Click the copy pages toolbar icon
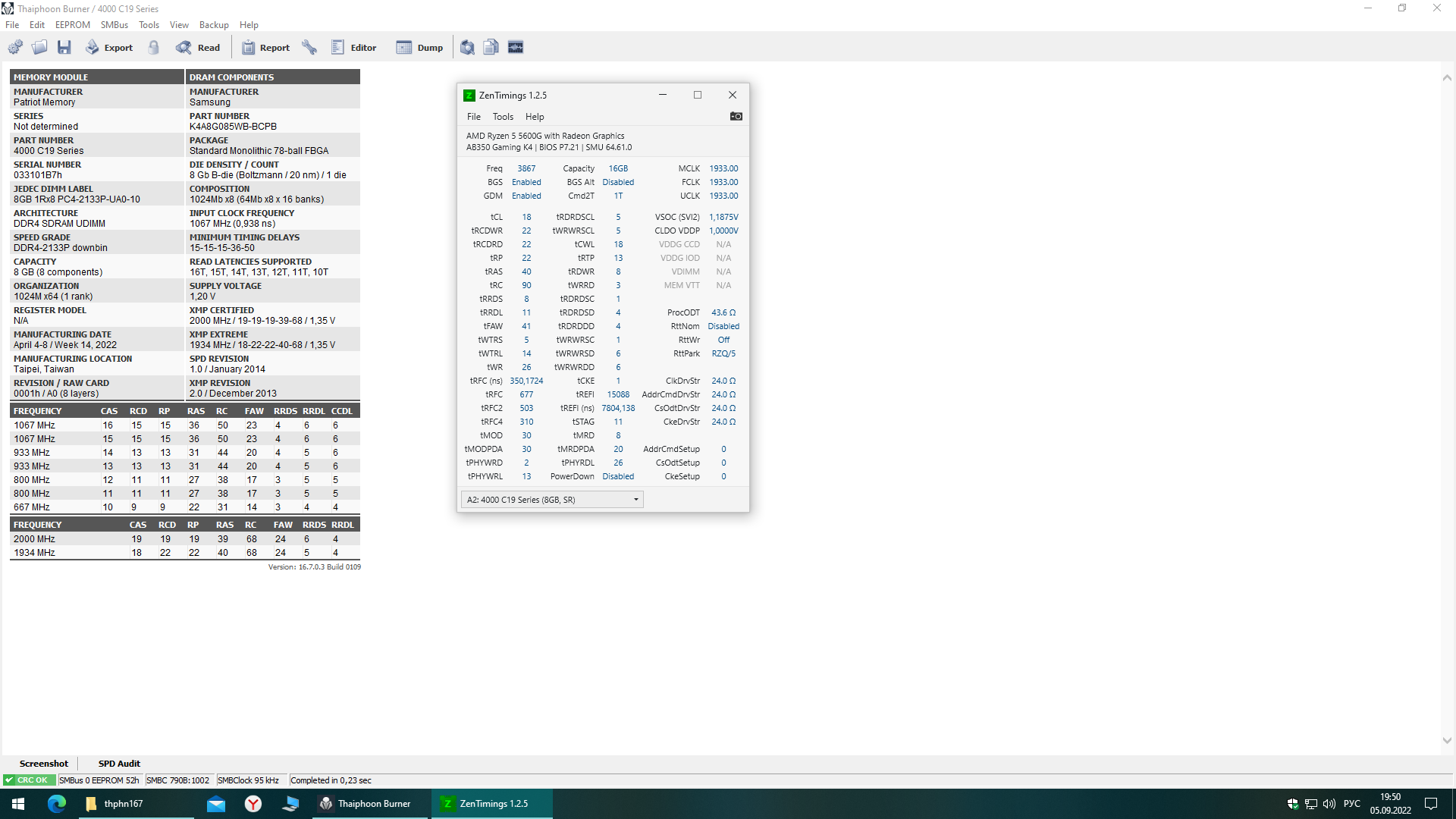 [x=491, y=47]
